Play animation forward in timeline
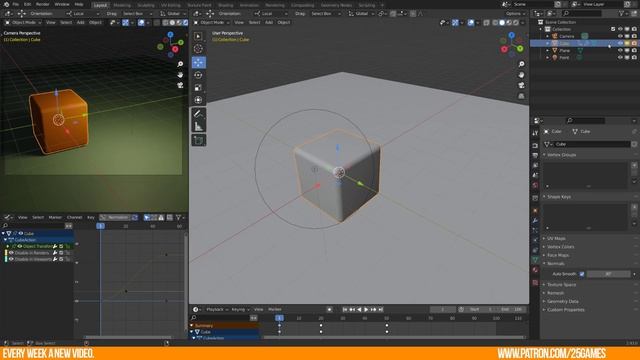This screenshot has width=640, height=360. (x=366, y=310)
